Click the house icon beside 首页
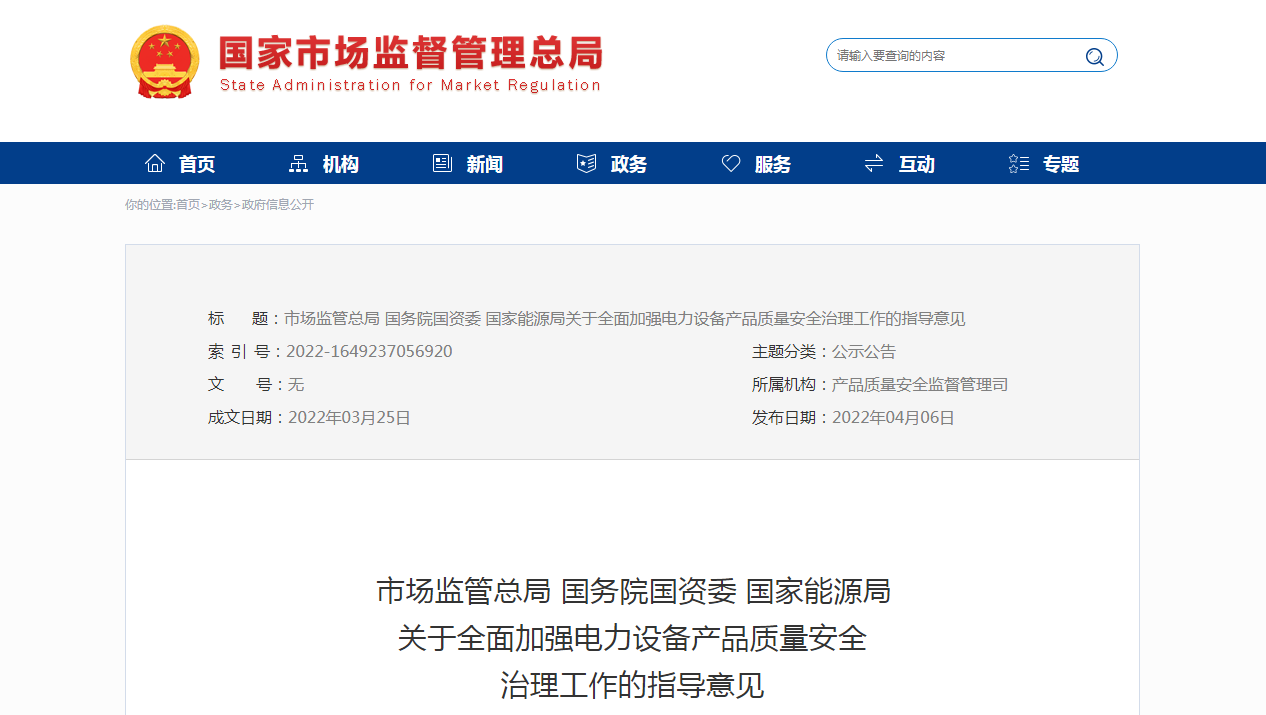This screenshot has width=1266, height=715. (155, 163)
